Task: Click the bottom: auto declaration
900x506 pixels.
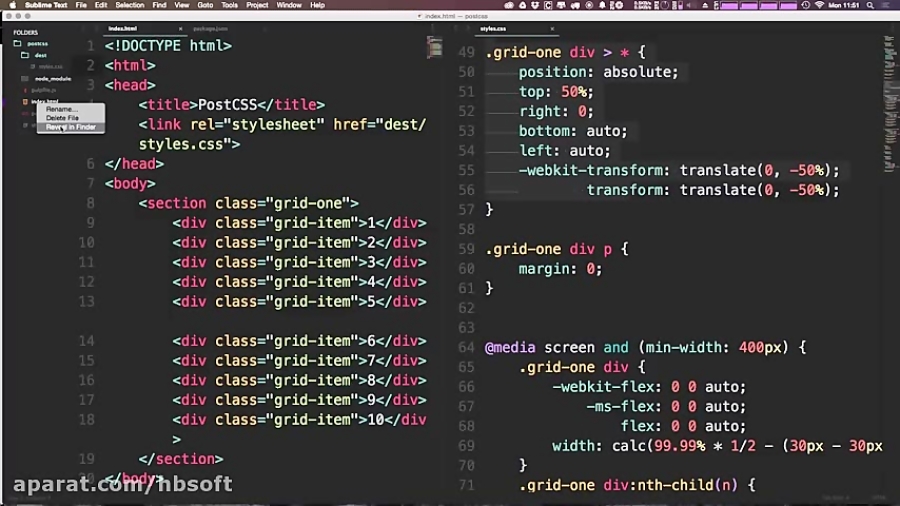Action: click(x=573, y=131)
